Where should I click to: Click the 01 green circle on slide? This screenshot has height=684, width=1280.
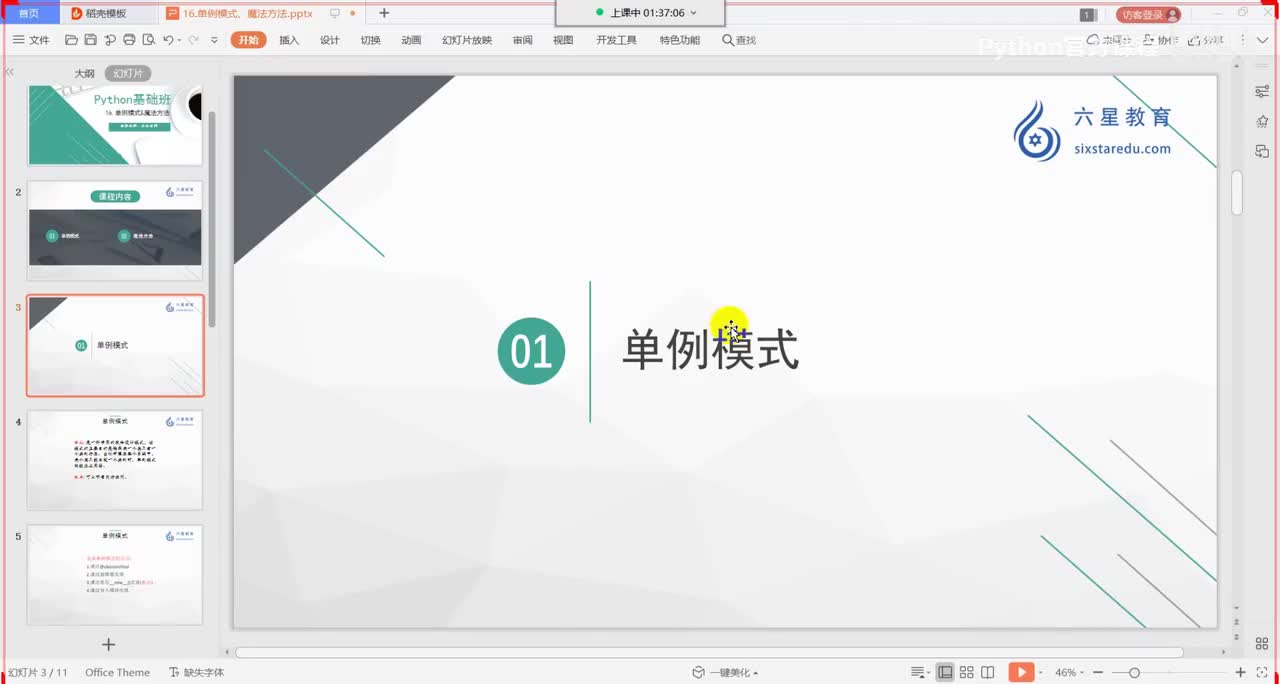tap(531, 351)
